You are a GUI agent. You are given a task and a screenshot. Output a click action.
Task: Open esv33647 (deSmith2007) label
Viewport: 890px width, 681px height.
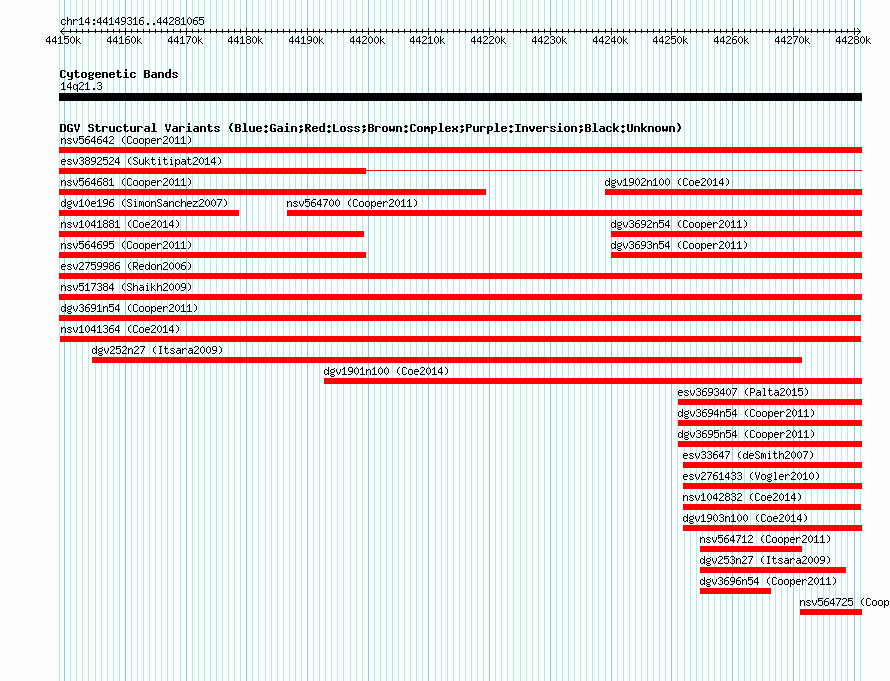(748, 455)
